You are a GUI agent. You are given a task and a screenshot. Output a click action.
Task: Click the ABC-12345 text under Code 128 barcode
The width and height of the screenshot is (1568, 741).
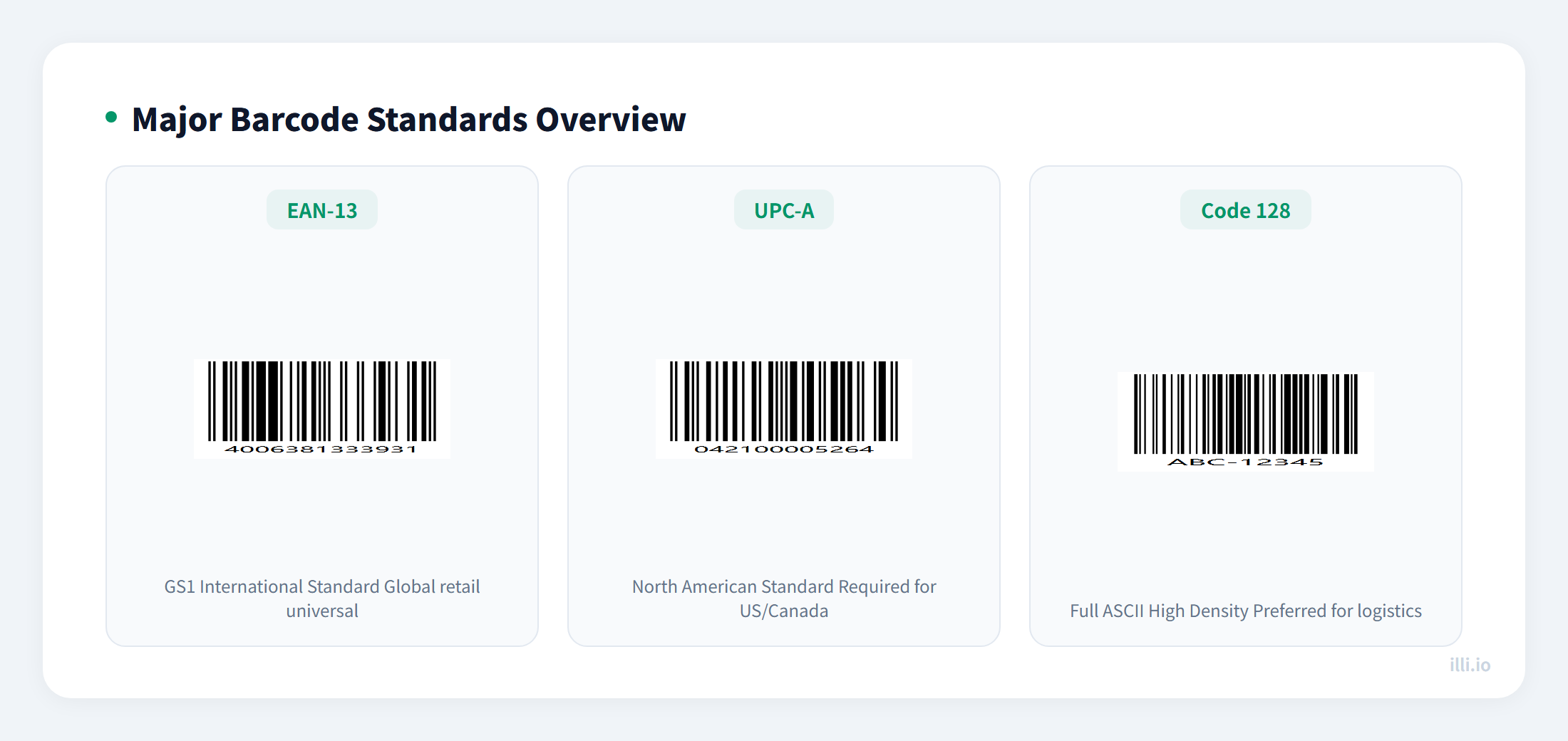click(1245, 462)
